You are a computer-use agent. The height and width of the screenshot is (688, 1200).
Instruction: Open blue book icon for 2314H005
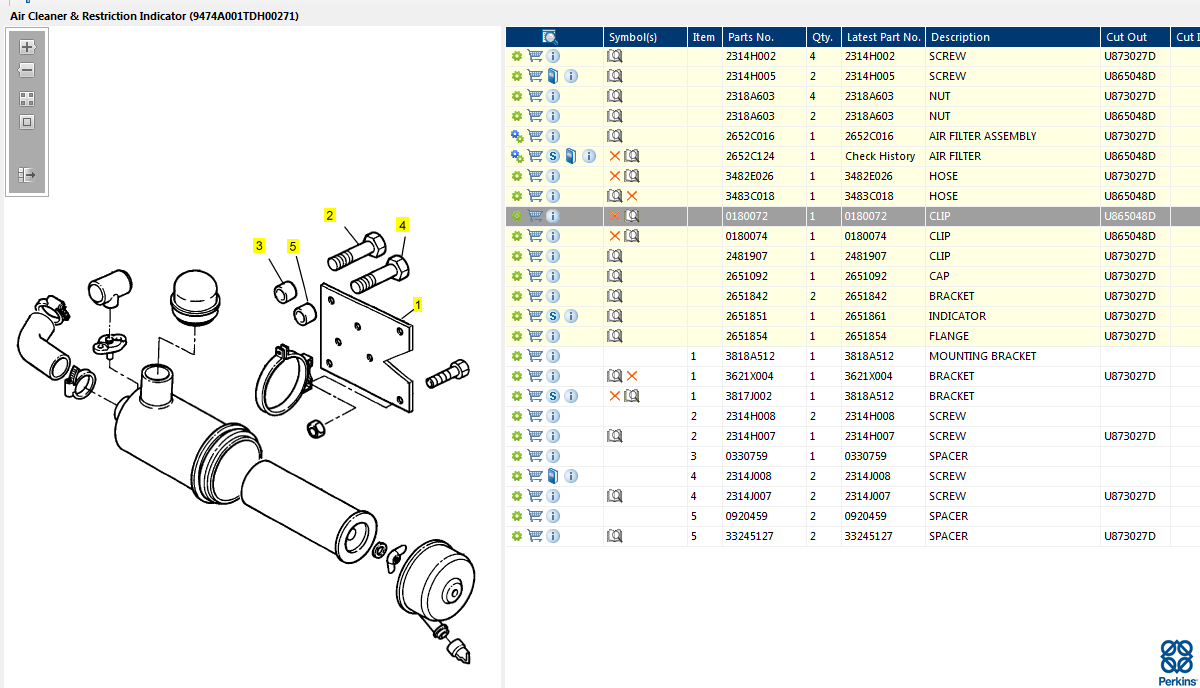[x=553, y=76]
